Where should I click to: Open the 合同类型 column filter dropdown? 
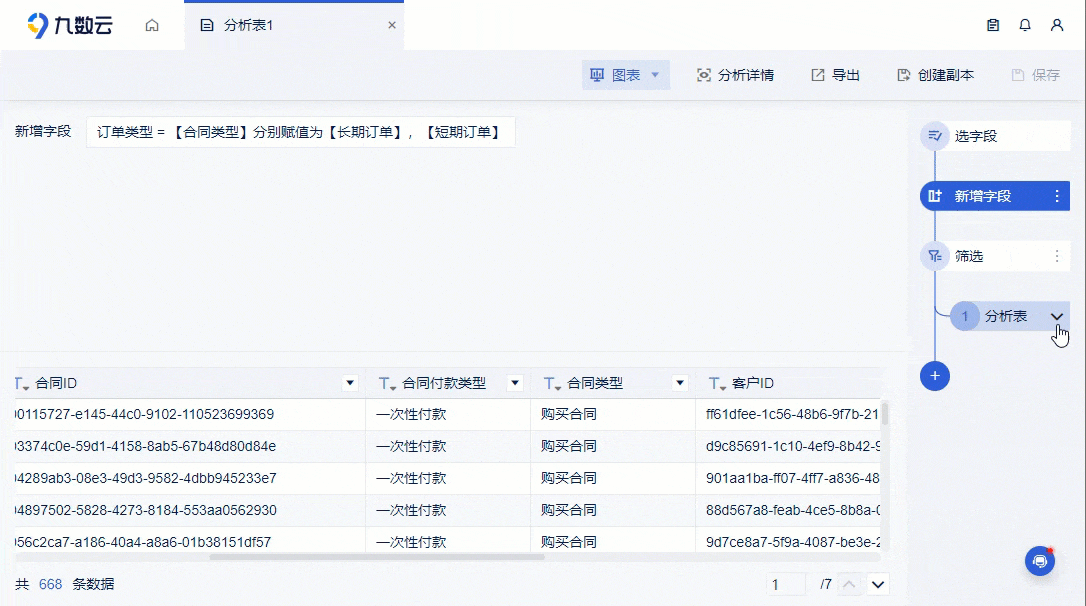coord(680,382)
